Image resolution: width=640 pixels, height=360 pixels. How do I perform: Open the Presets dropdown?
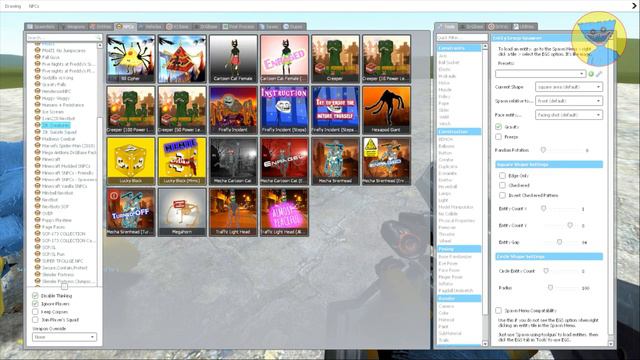540,74
